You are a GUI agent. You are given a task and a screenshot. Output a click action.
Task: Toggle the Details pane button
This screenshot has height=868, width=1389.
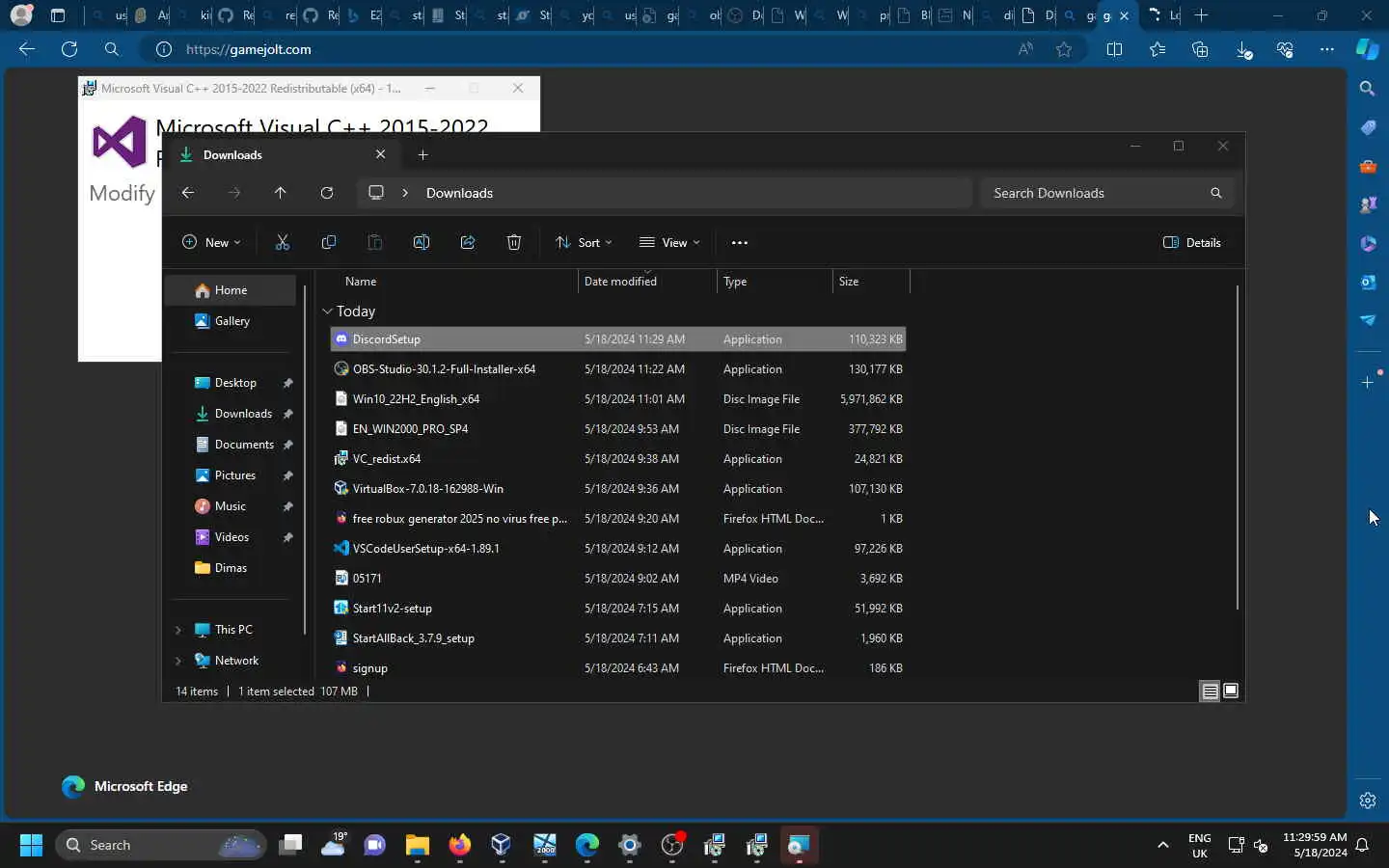click(1192, 243)
